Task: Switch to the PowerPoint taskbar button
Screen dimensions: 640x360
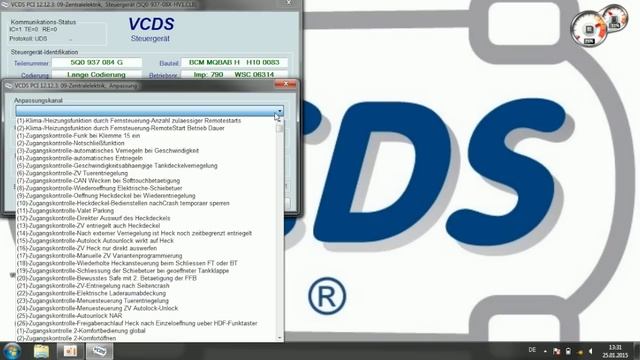Action: coord(70,351)
